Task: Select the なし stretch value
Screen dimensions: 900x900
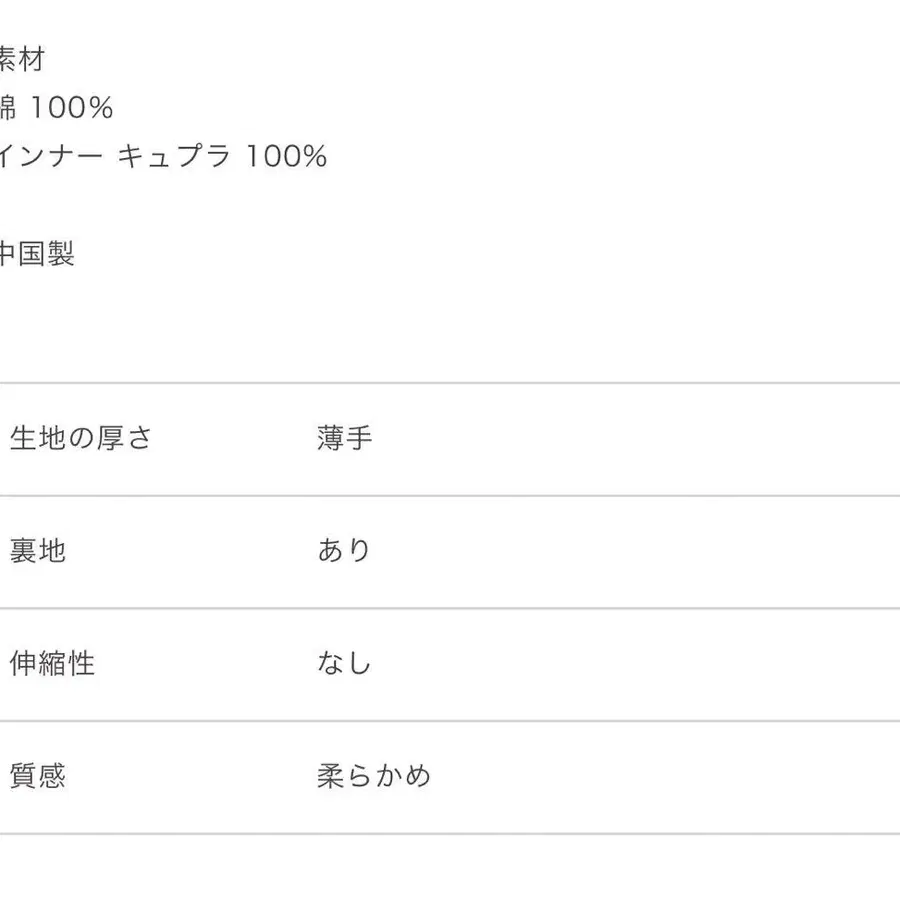Action: coord(344,663)
